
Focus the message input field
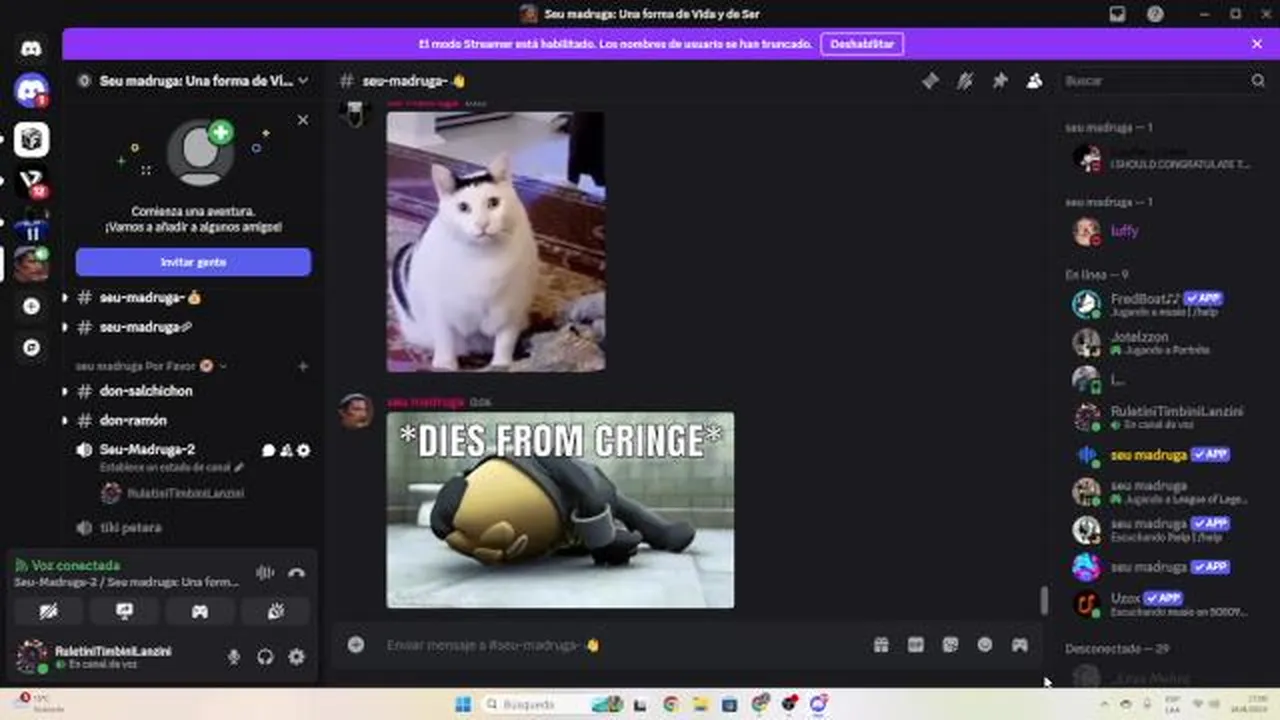click(620, 645)
